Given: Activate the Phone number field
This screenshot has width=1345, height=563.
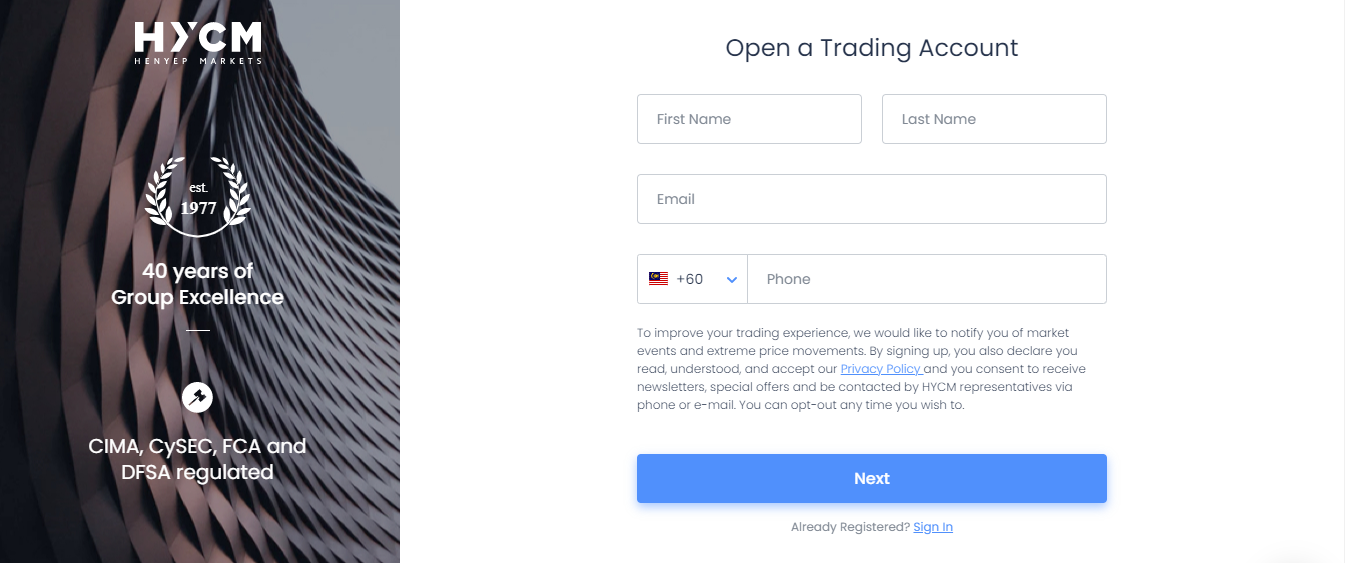Looking at the screenshot, I should [927, 279].
